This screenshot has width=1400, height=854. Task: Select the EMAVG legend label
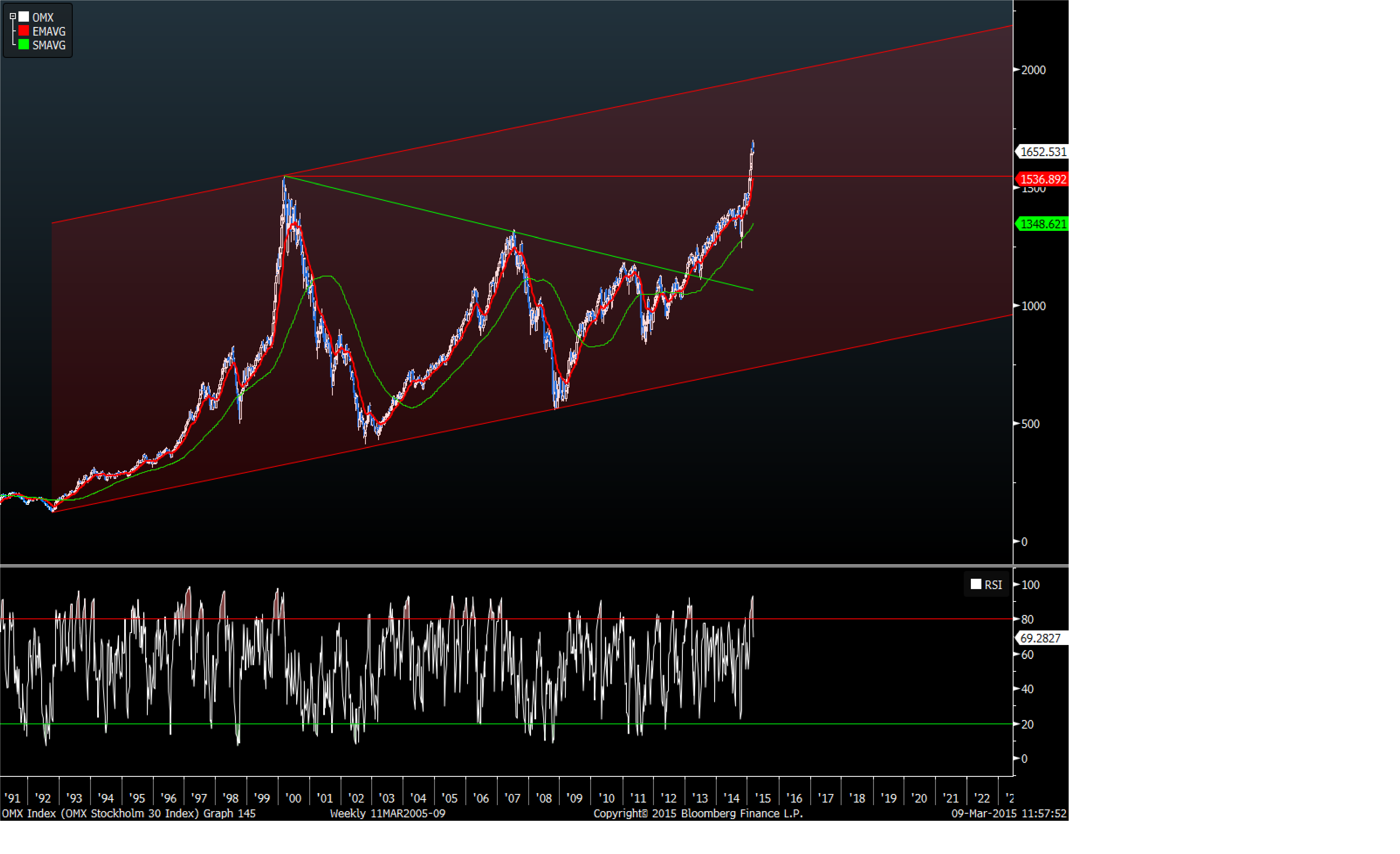click(49, 32)
